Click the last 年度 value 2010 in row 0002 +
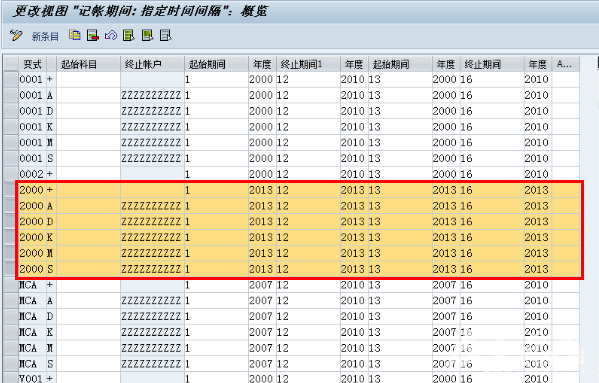This screenshot has width=599, height=383. pyautogui.click(x=537, y=174)
